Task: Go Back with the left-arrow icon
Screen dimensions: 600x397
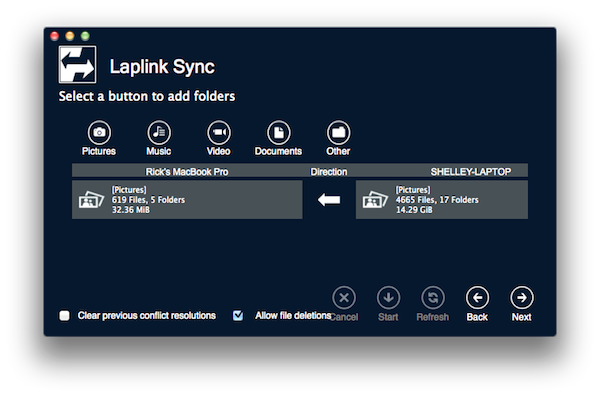Action: coord(477,297)
